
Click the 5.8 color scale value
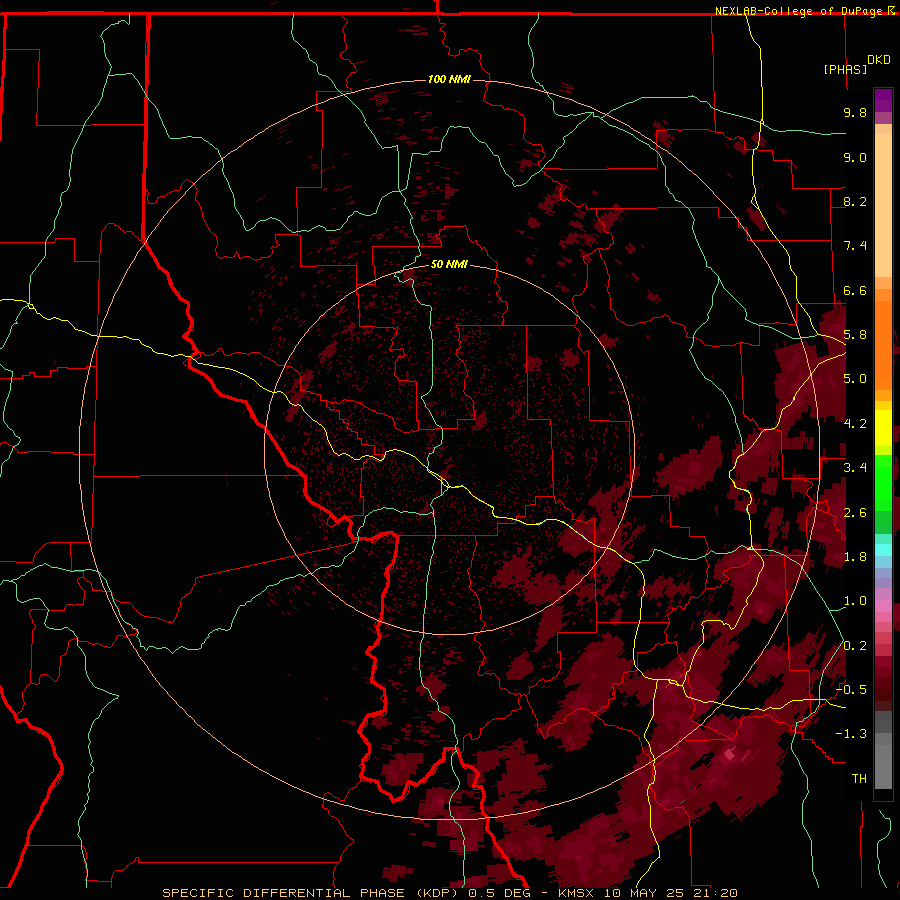tap(855, 335)
